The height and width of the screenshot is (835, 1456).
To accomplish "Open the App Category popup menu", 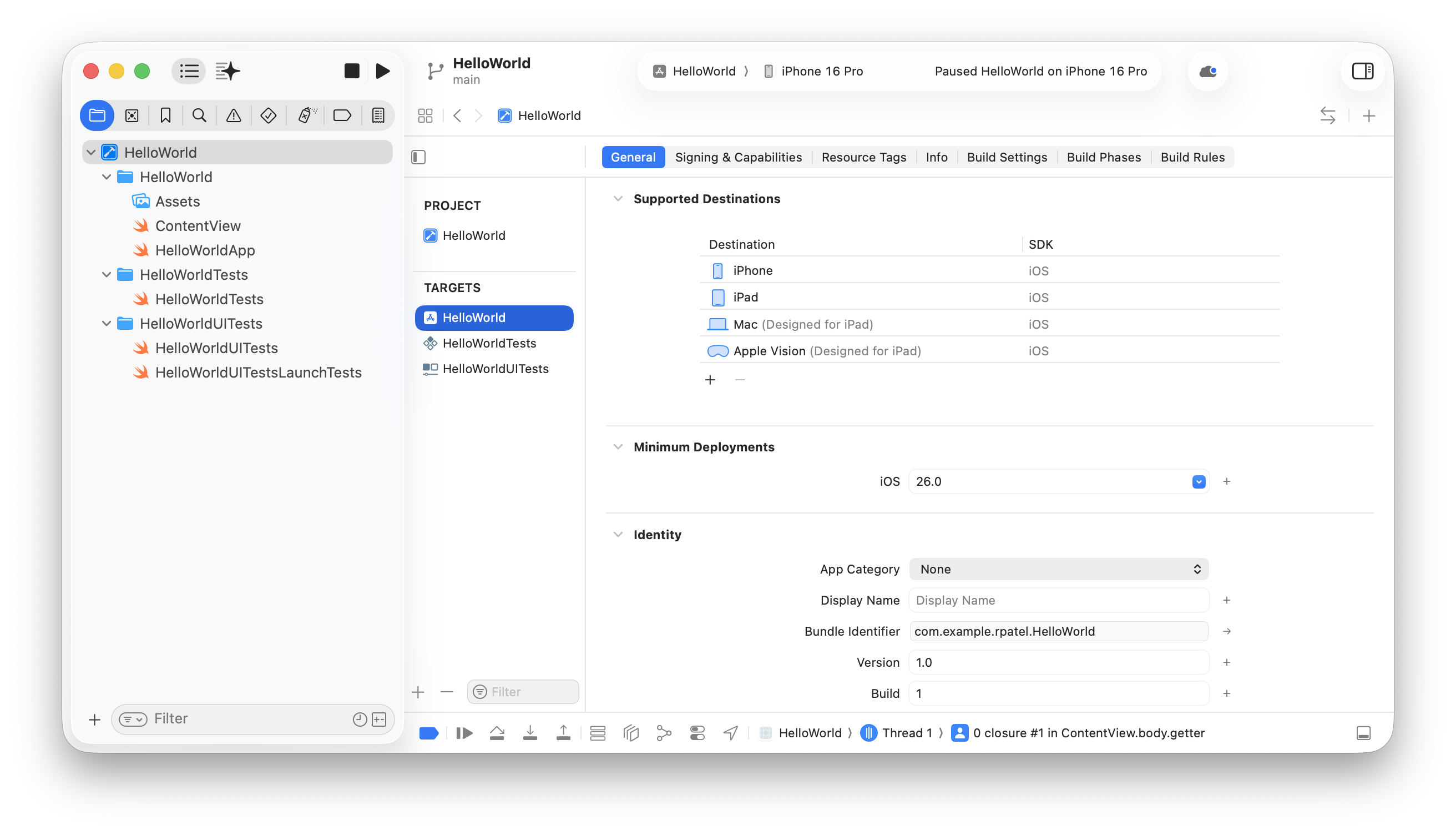I will (x=1058, y=570).
